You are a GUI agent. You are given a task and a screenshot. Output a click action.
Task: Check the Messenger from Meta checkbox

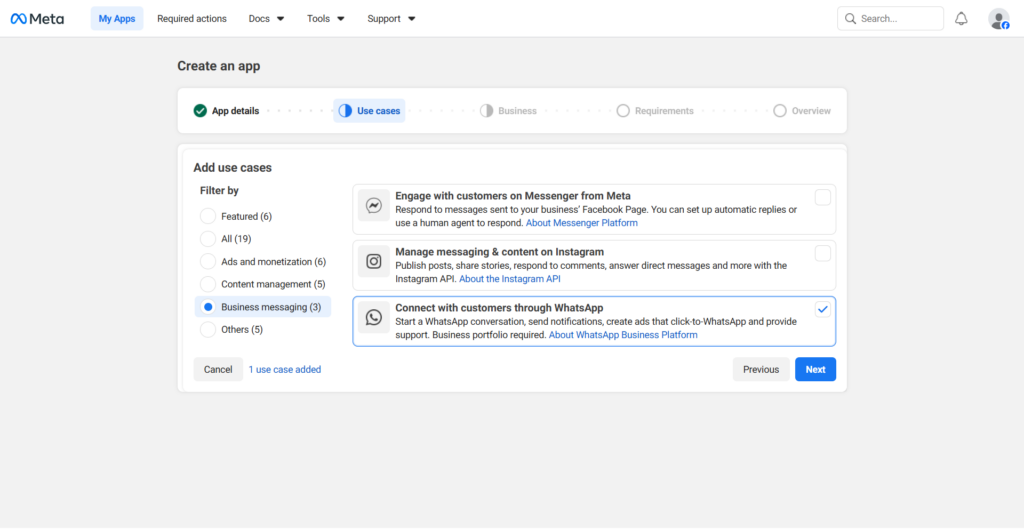(x=822, y=198)
